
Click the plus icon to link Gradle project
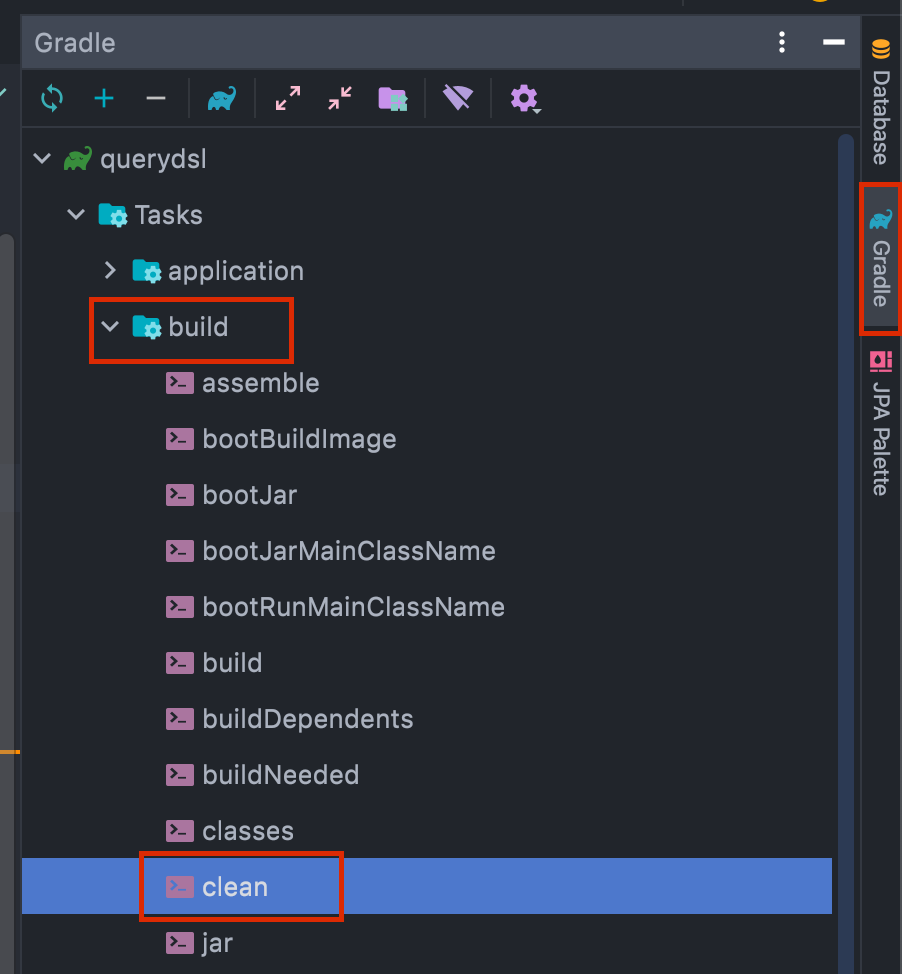(104, 98)
